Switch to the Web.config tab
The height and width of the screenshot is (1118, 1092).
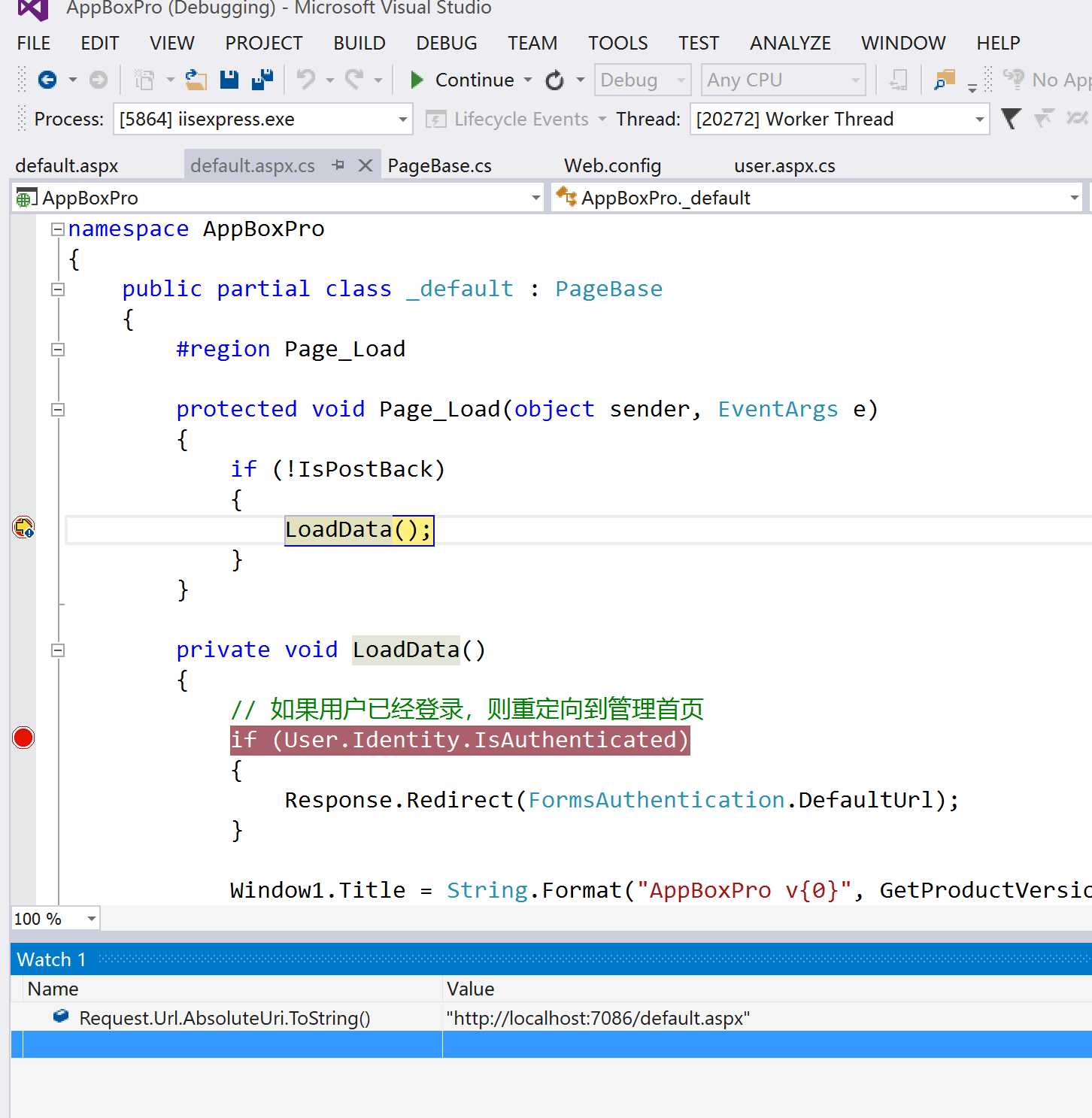tap(613, 165)
